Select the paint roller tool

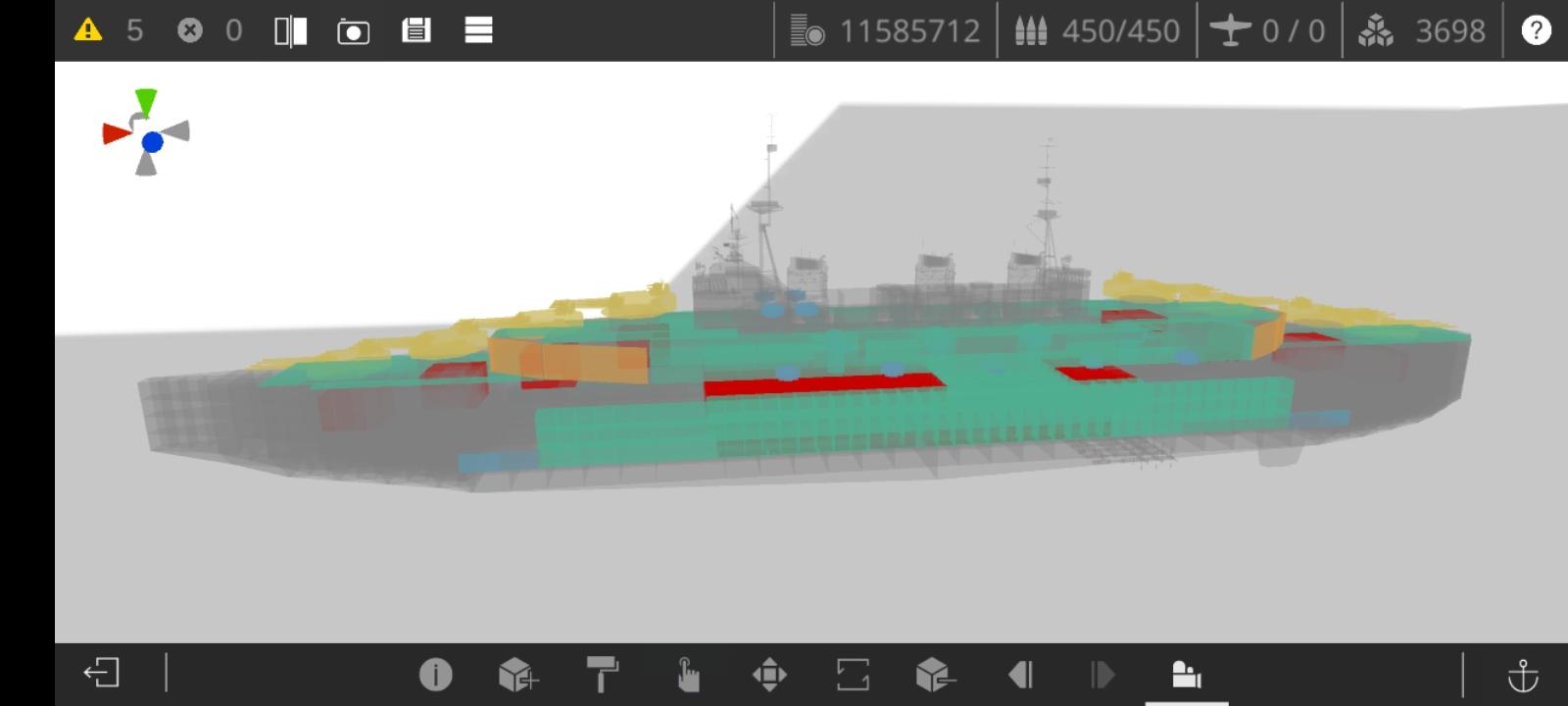602,675
